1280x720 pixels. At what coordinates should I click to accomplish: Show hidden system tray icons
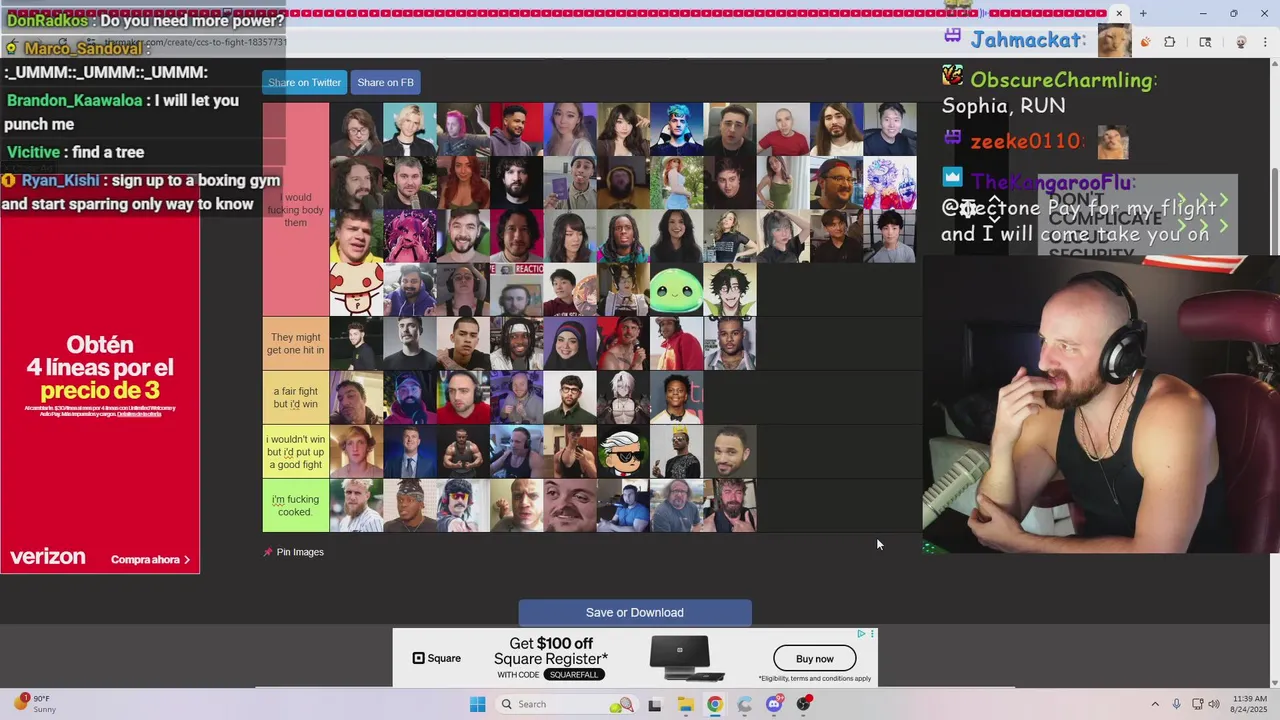coord(1155,704)
